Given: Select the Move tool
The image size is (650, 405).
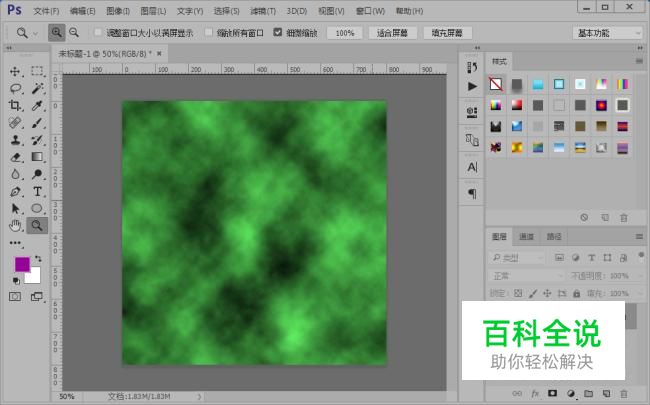Looking at the screenshot, I should pos(15,71).
